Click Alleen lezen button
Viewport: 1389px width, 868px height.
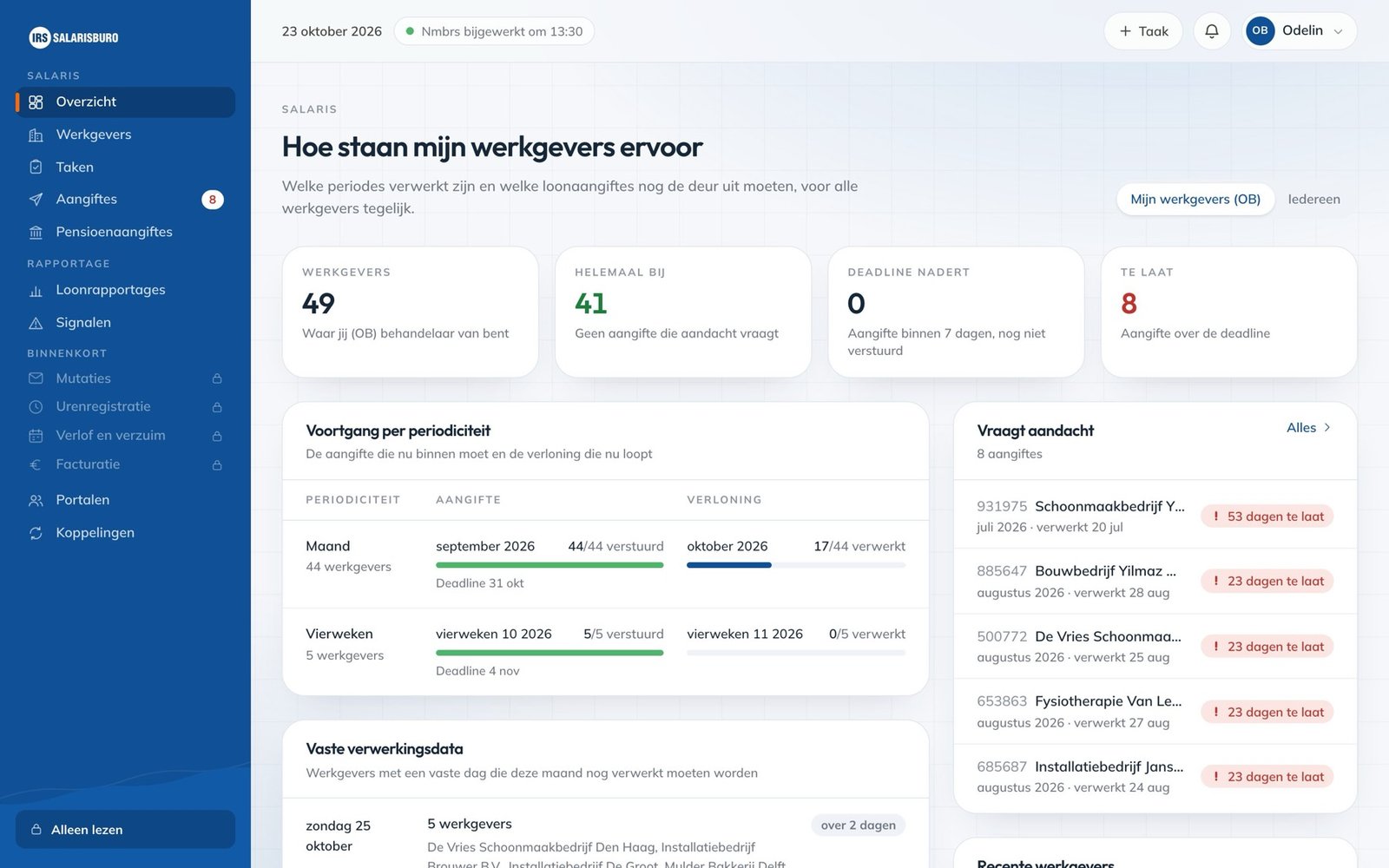(125, 829)
